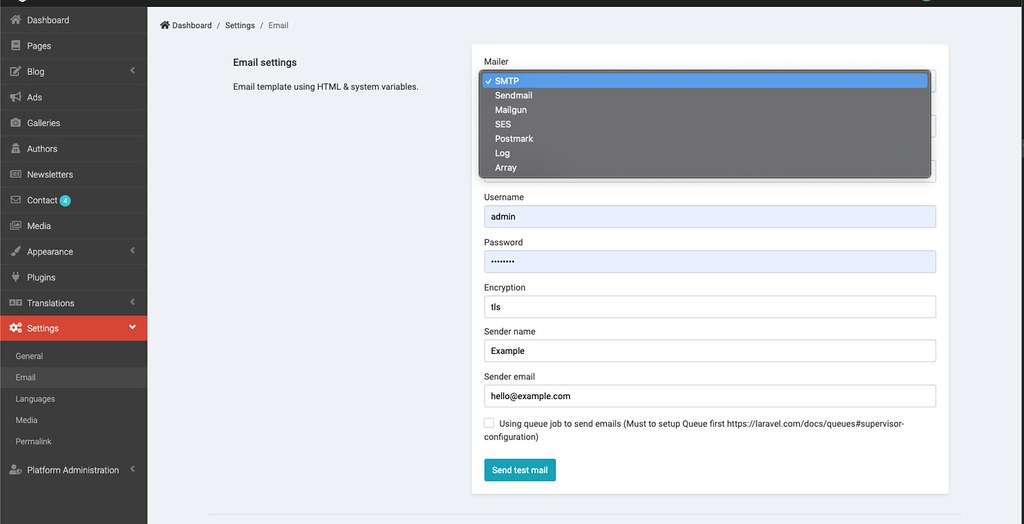Click the Send test mail button
The height and width of the screenshot is (524, 1024).
[520, 470]
